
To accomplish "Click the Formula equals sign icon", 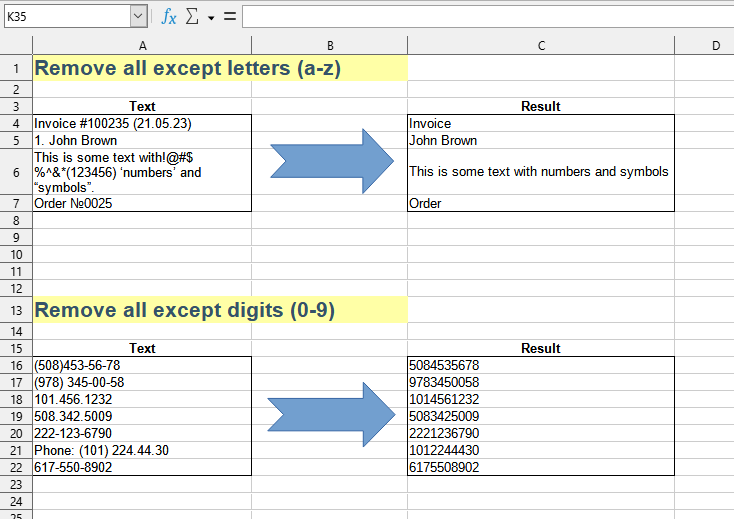I will click(230, 17).
